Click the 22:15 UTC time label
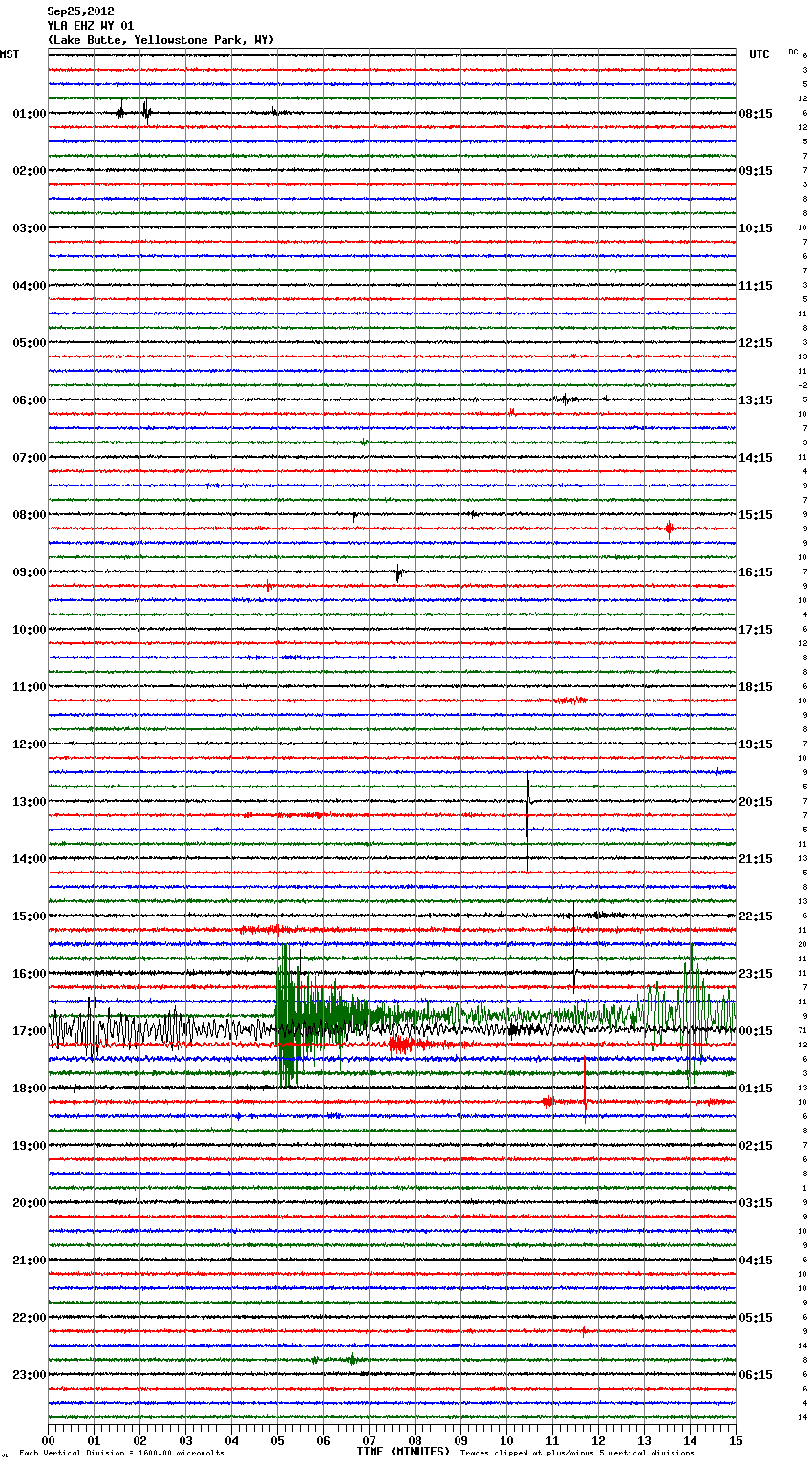The width and height of the screenshot is (812, 1466). (756, 916)
